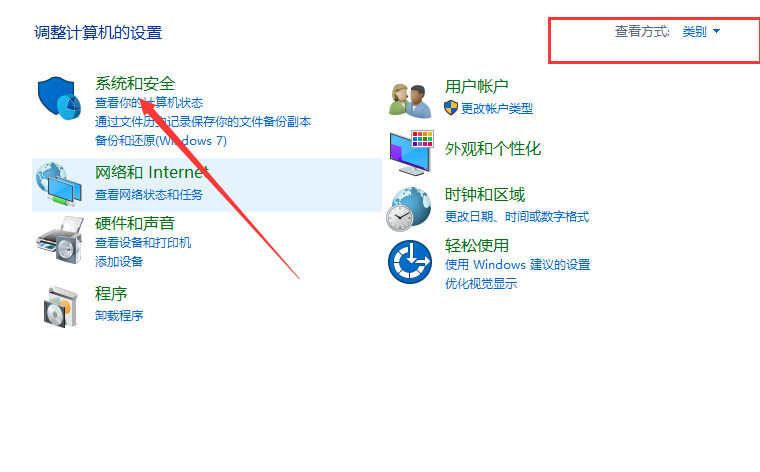Image resolution: width=760 pixels, height=472 pixels.
Task: Open 备份和还原(Windows 7) link
Action: (x=161, y=141)
